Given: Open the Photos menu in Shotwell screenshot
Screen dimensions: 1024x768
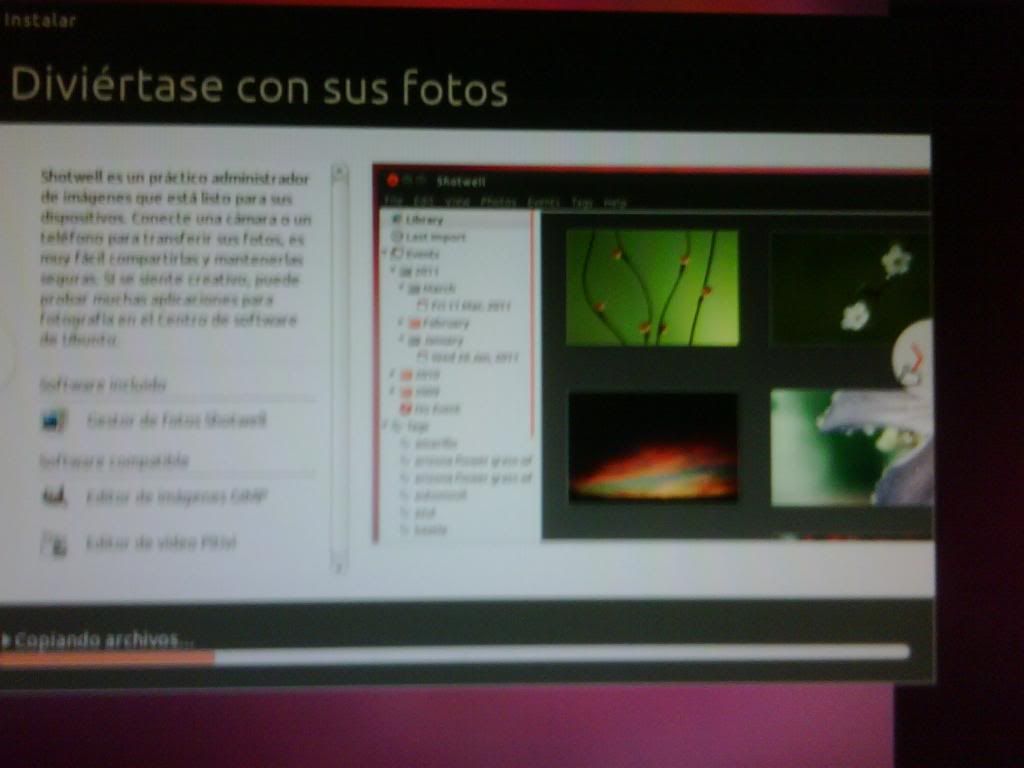Looking at the screenshot, I should (498, 202).
